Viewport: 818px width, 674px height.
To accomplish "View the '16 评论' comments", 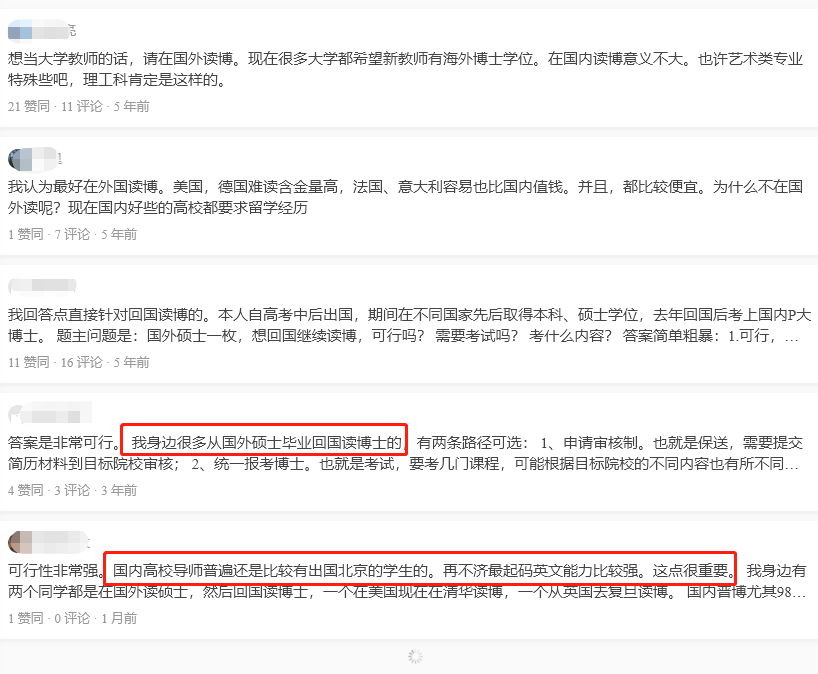I will click(x=81, y=362).
